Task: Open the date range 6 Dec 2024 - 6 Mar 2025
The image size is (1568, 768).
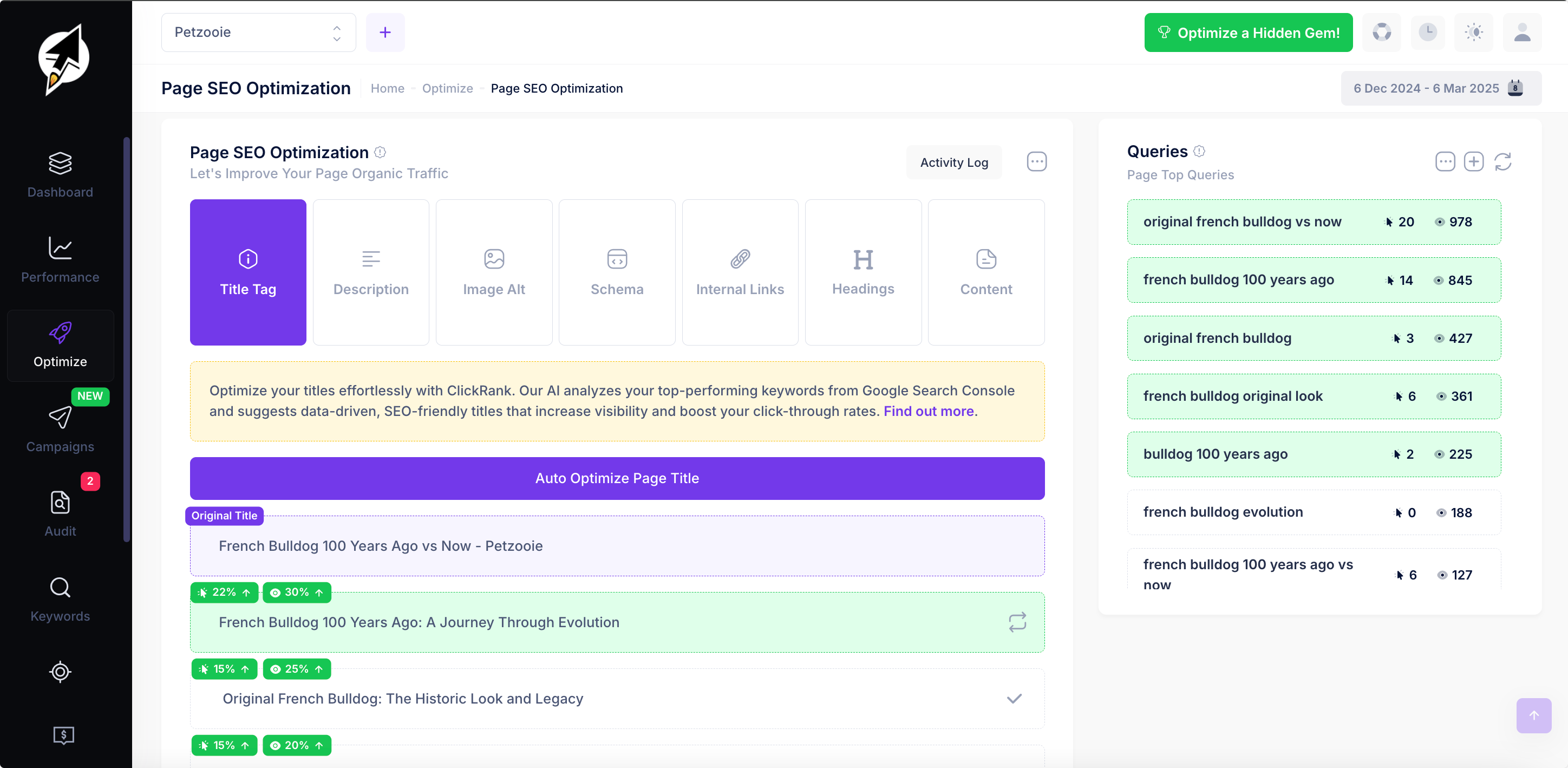Action: click(x=1441, y=88)
